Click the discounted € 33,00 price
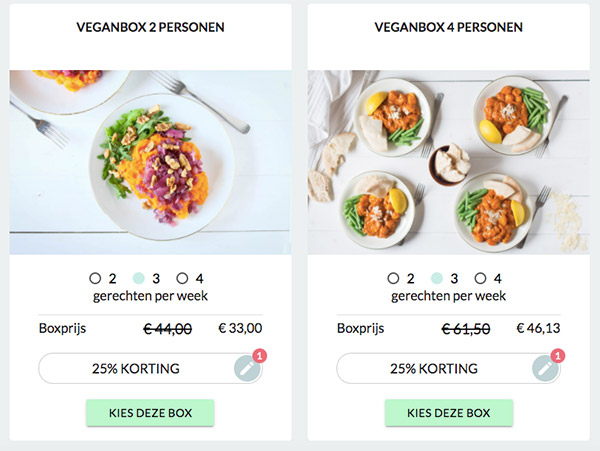 click(x=240, y=327)
